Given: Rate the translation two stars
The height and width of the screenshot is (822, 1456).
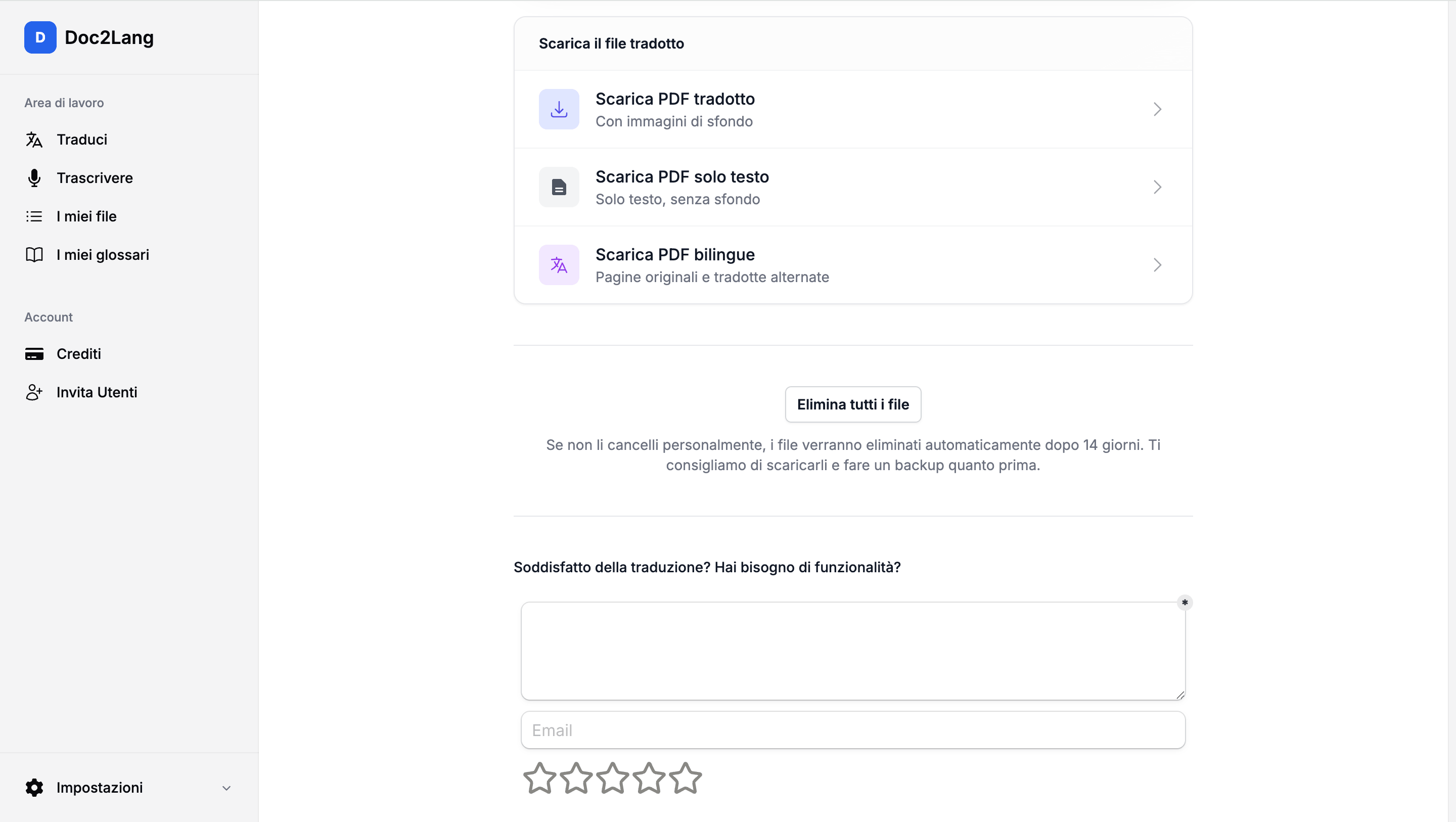Looking at the screenshot, I should (576, 778).
